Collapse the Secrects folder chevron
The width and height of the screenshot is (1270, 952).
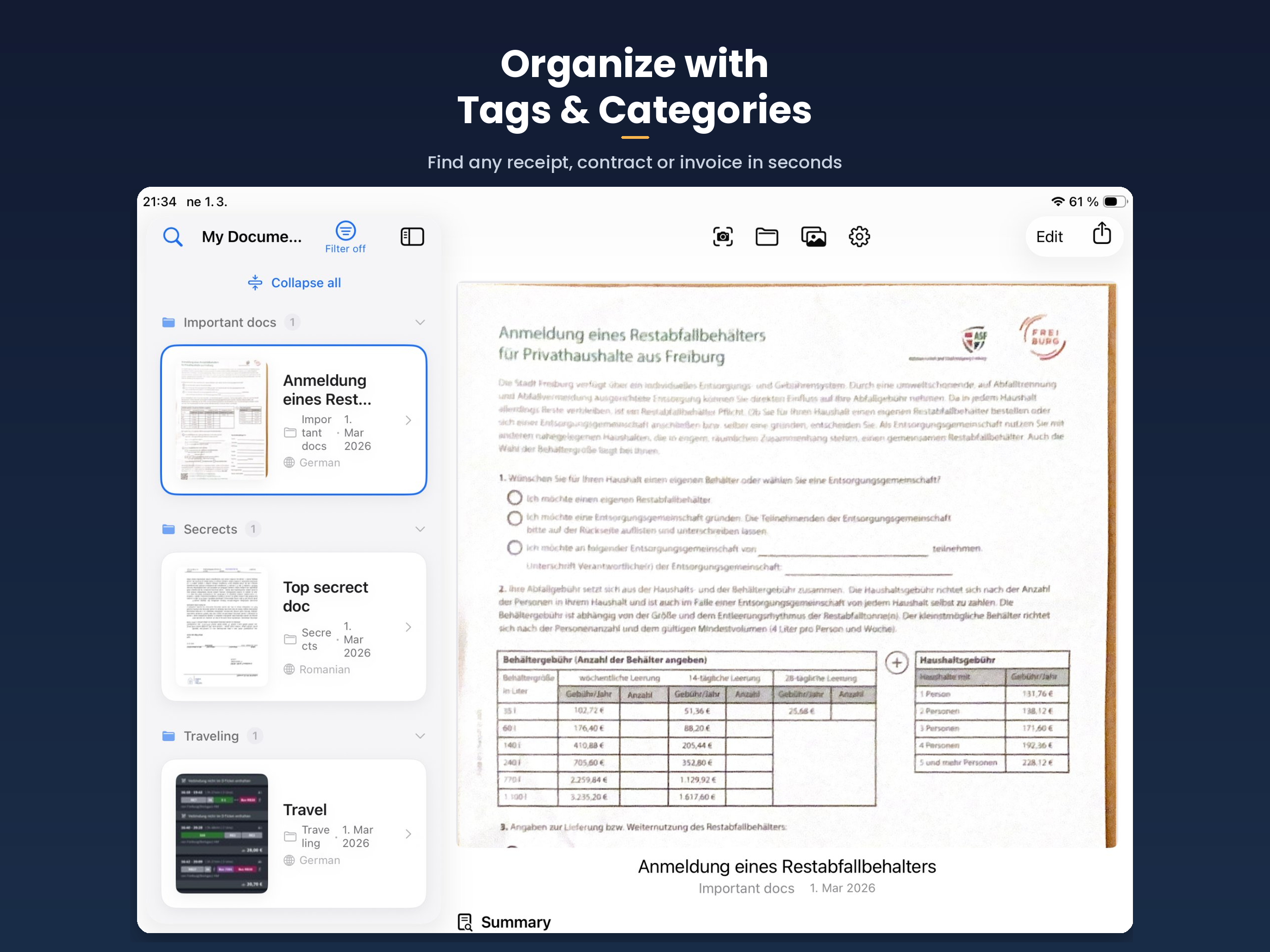pyautogui.click(x=419, y=529)
